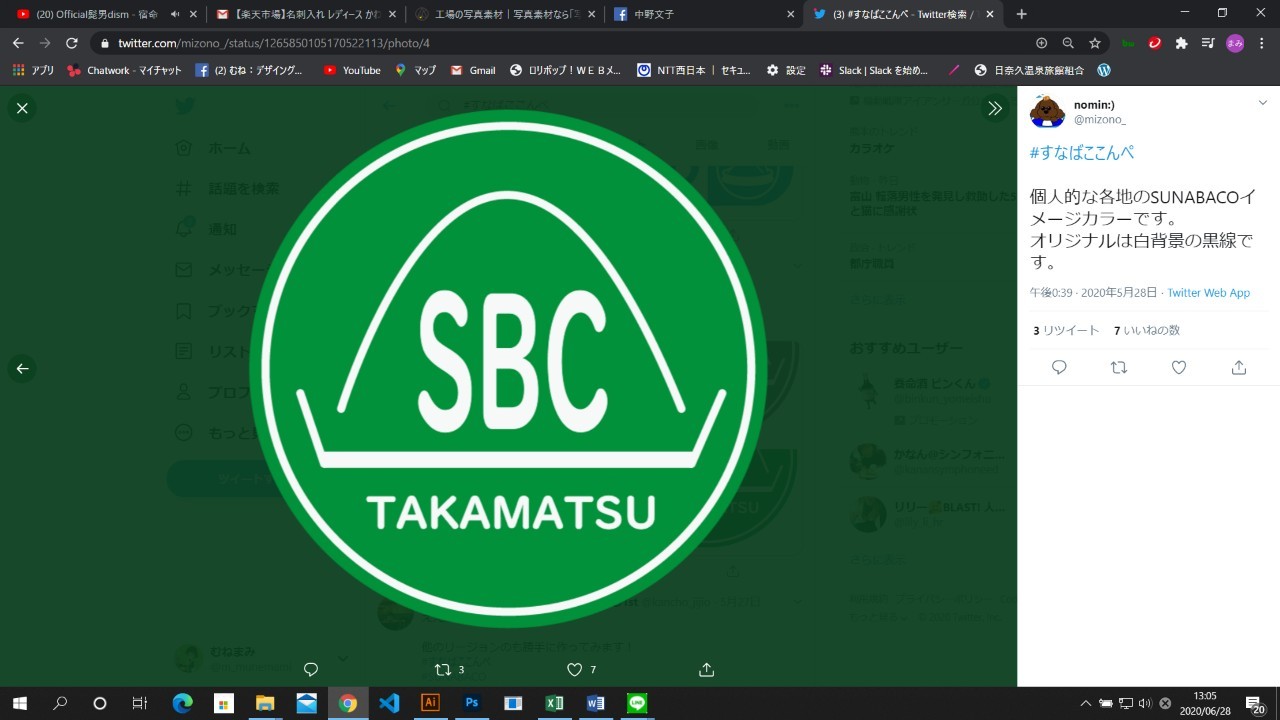Click the address bar URL

coord(273,43)
